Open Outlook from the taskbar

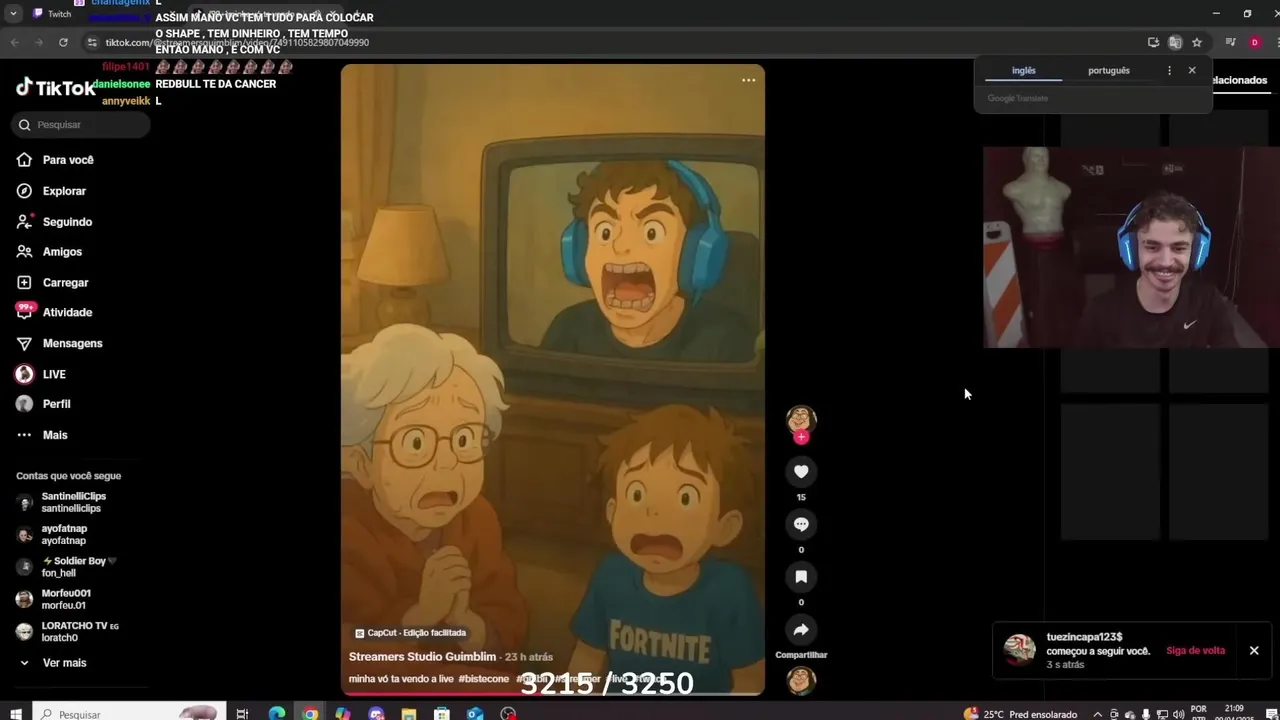[x=475, y=714]
